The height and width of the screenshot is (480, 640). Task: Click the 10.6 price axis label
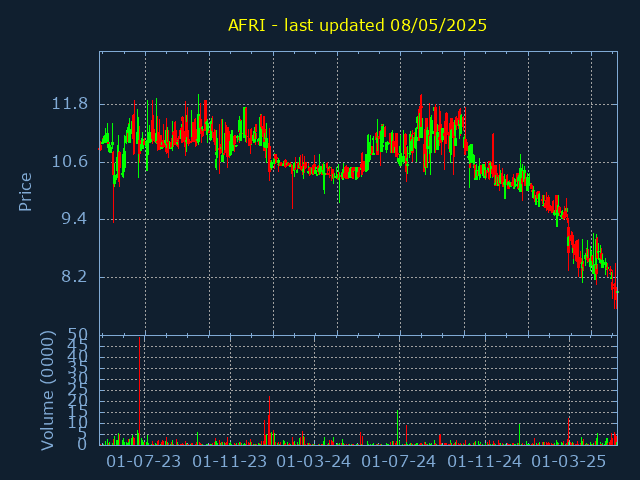(x=69, y=162)
